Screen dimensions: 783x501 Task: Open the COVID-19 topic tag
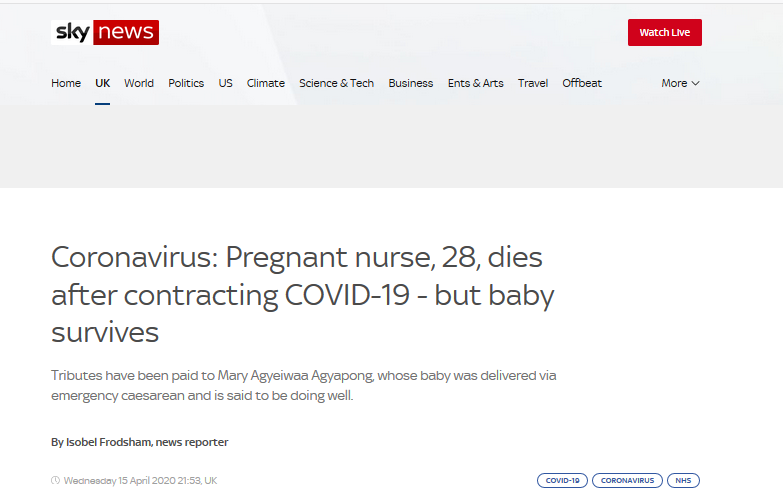[562, 481]
